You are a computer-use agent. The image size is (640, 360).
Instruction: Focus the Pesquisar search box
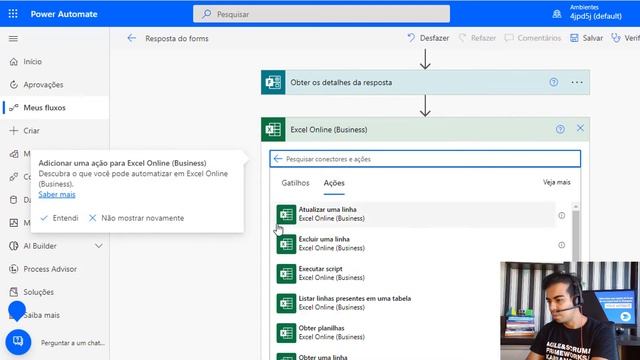(x=322, y=14)
